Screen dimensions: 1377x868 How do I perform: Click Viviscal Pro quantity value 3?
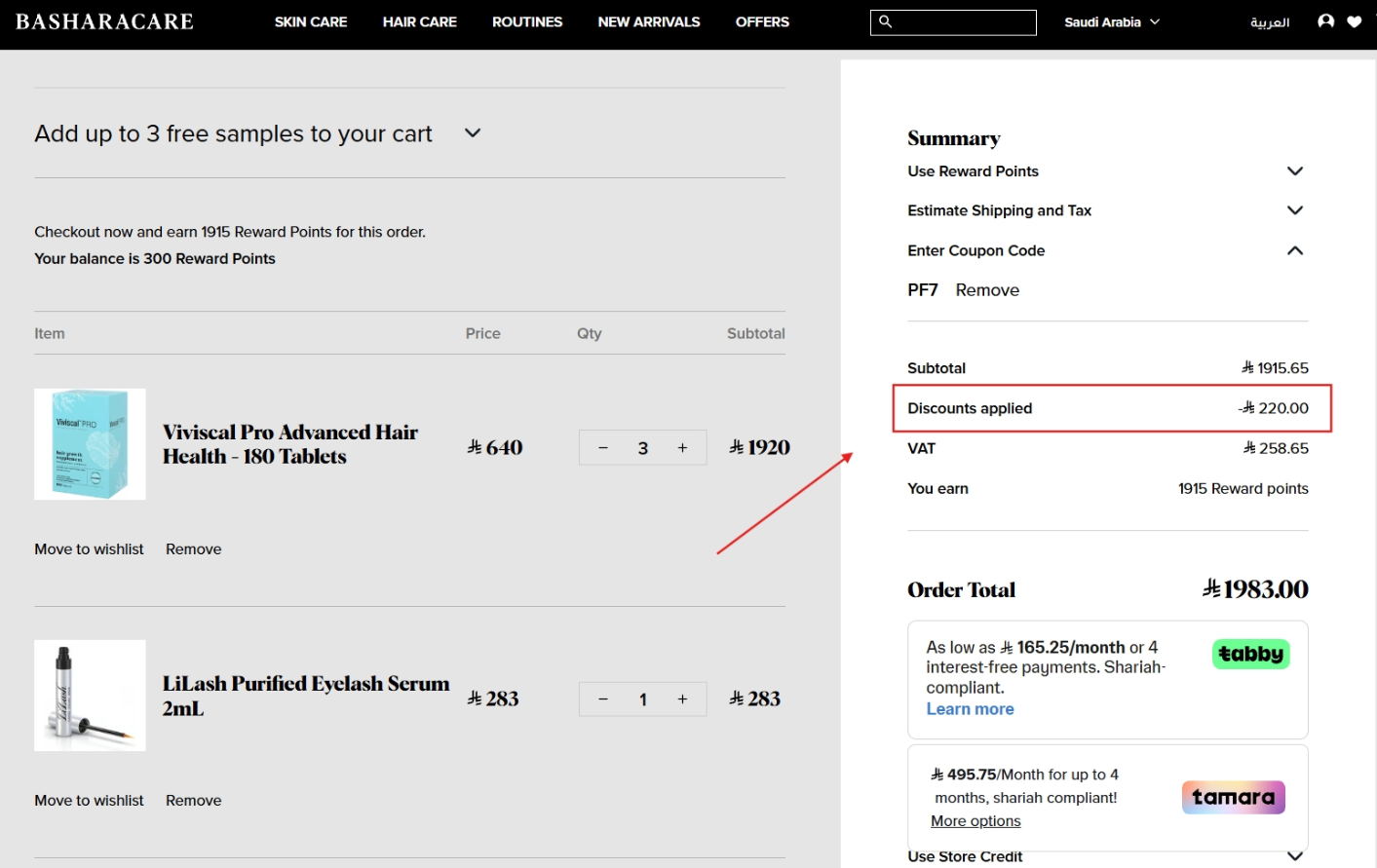pyautogui.click(x=643, y=448)
